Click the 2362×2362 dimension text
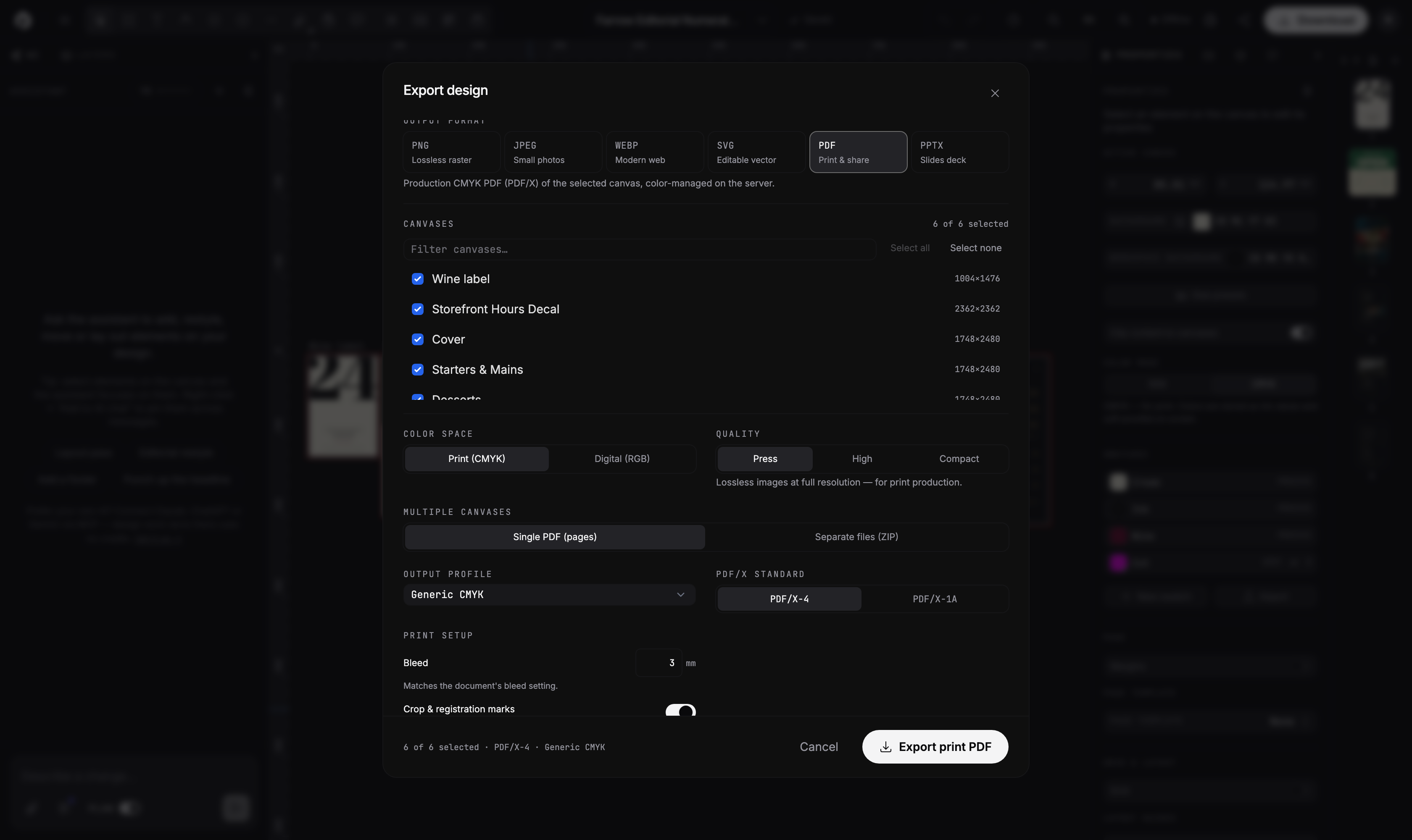This screenshot has width=1412, height=840. pos(977,309)
